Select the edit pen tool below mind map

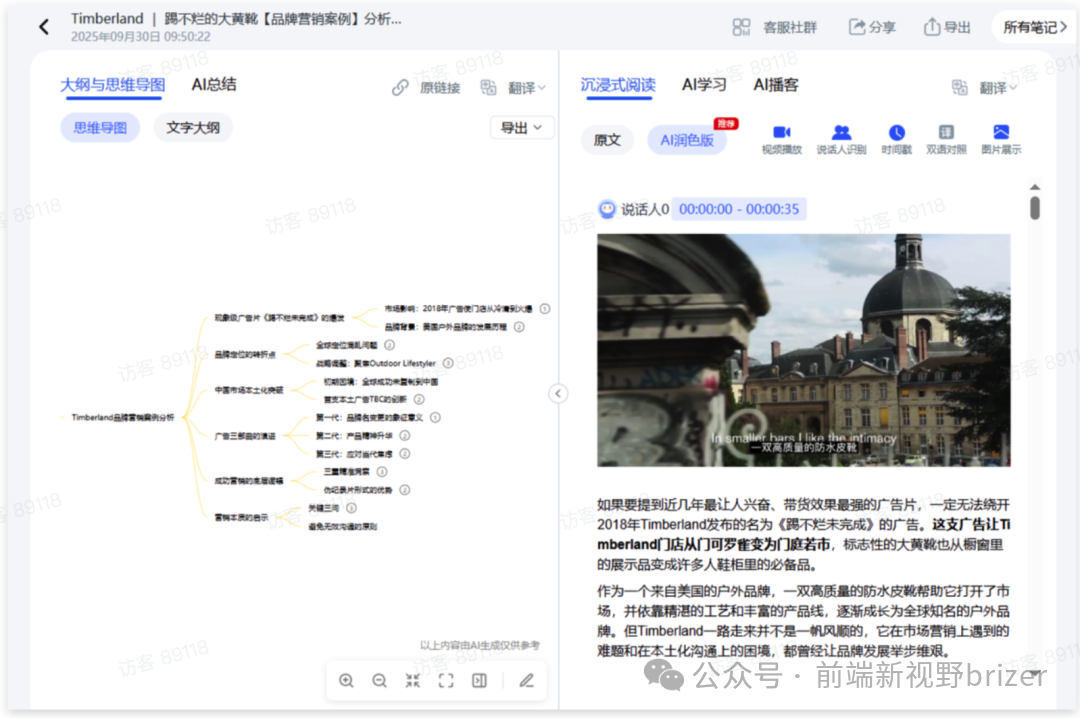pyautogui.click(x=527, y=680)
